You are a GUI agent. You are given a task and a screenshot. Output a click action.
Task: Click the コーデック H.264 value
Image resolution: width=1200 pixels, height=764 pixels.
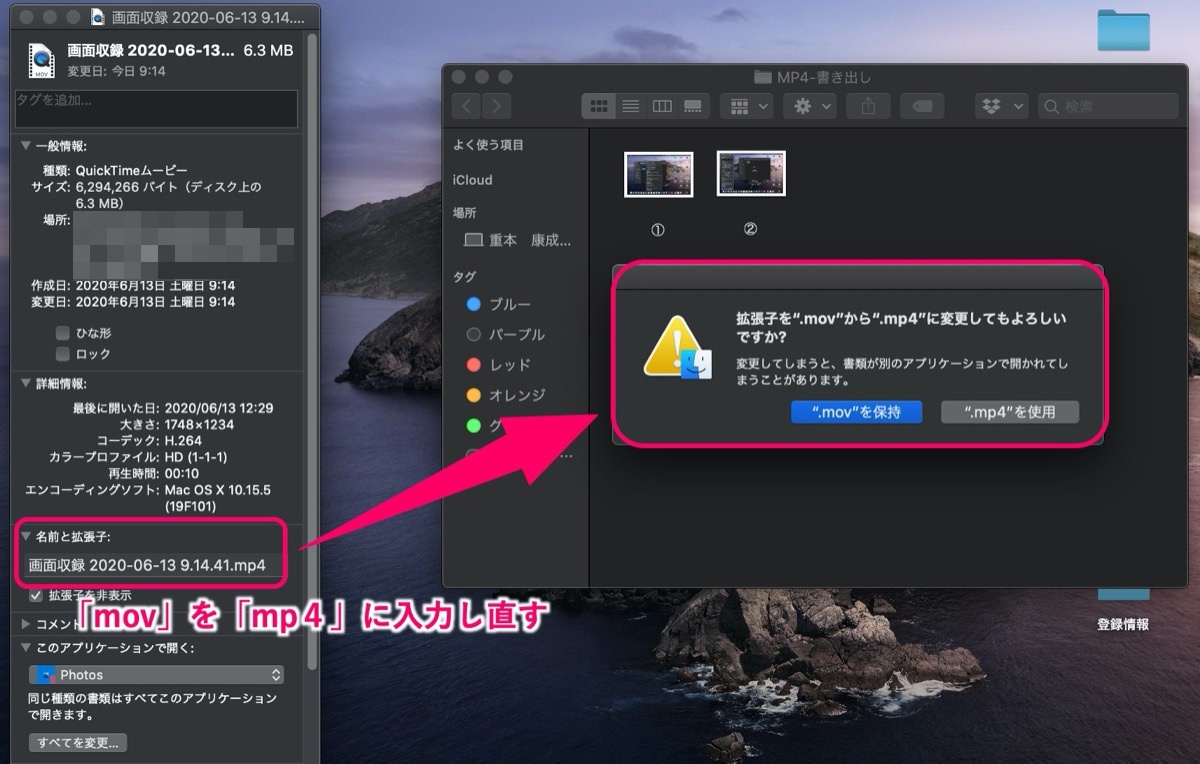(x=185, y=440)
